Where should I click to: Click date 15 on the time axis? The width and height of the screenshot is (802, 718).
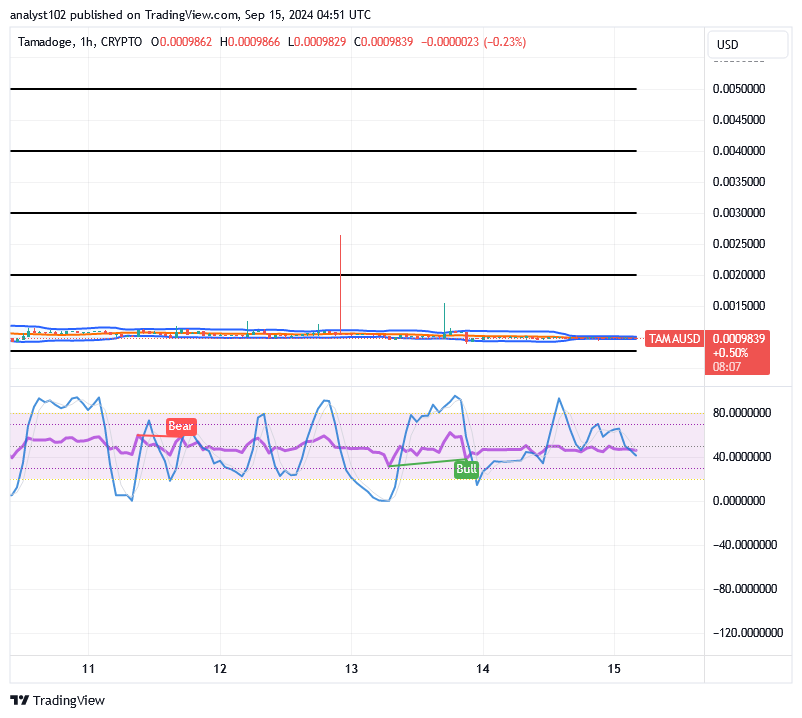[x=614, y=668]
